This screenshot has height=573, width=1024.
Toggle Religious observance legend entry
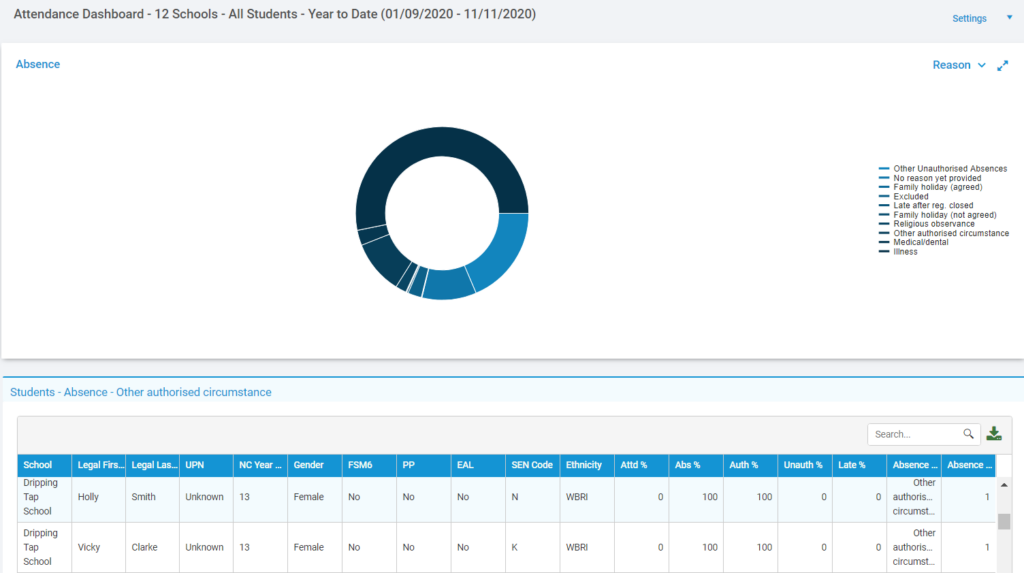(926, 223)
